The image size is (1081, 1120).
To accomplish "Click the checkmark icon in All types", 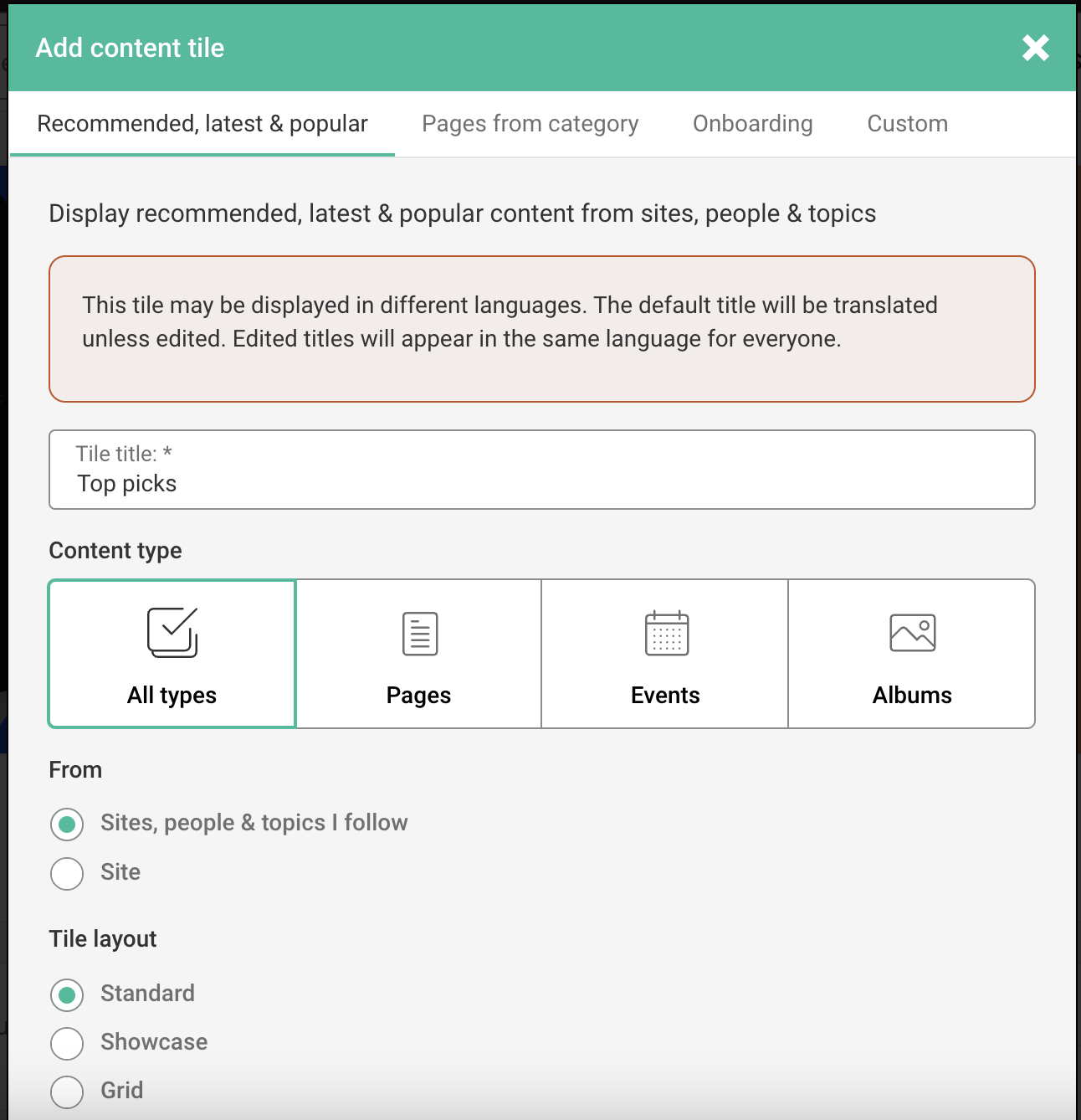I will [x=172, y=633].
